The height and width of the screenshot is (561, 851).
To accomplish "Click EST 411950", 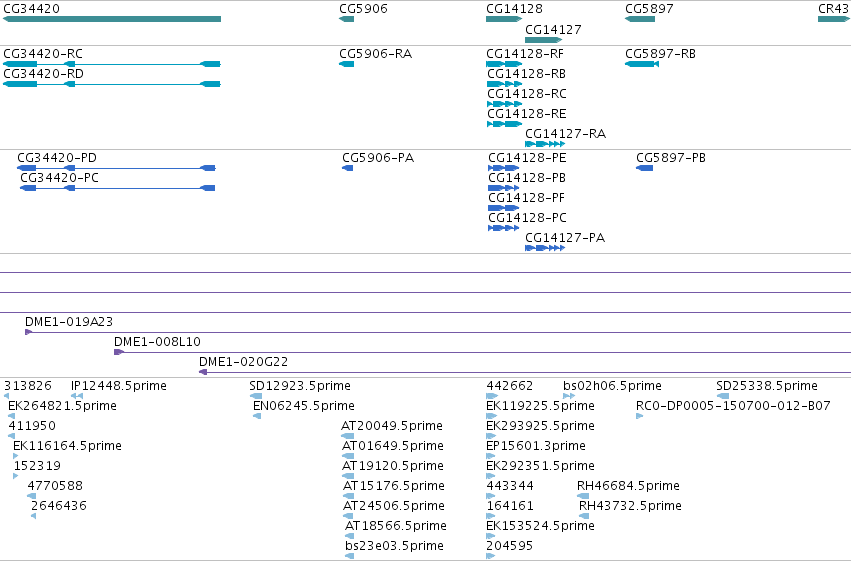I will 11,436.
